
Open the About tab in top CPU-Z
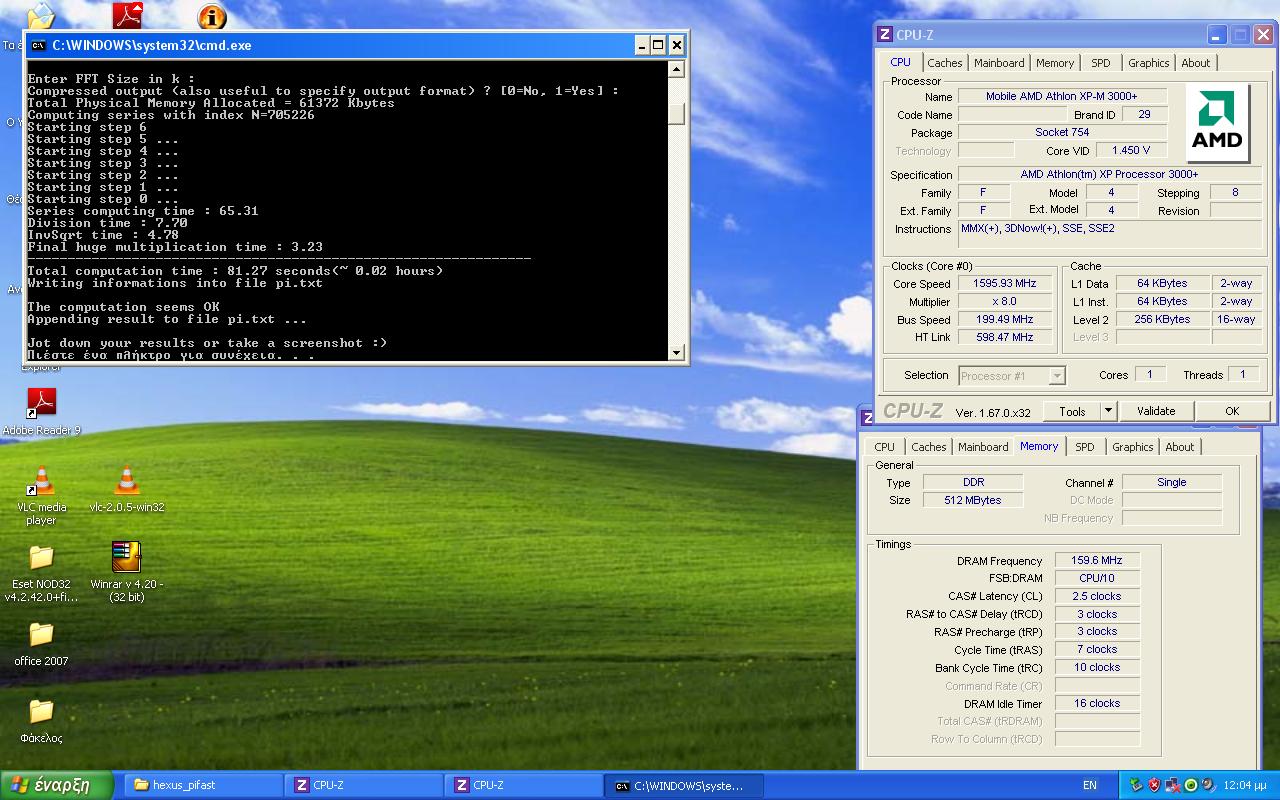pos(1196,63)
